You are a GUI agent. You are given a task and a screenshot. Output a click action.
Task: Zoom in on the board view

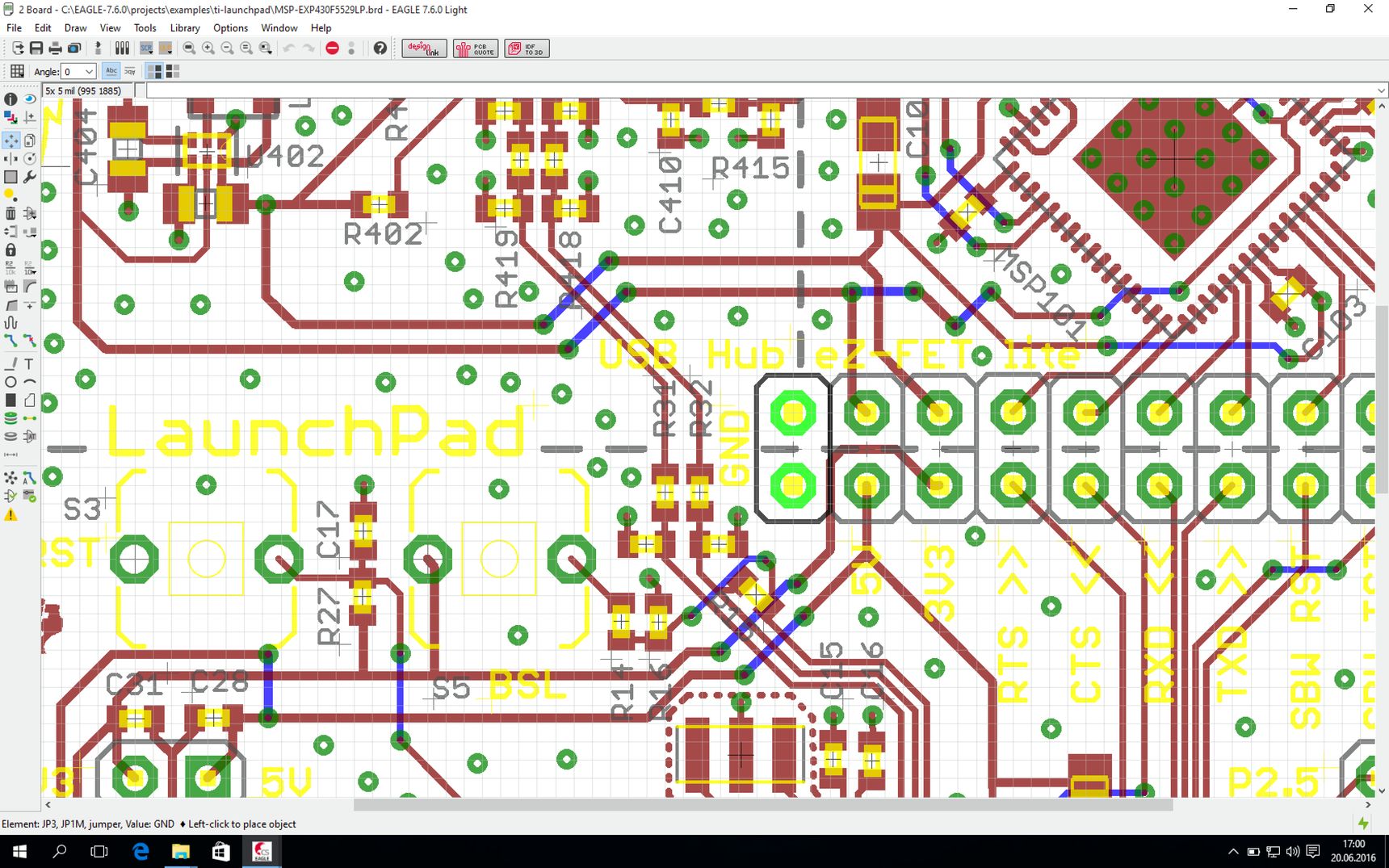click(208, 48)
